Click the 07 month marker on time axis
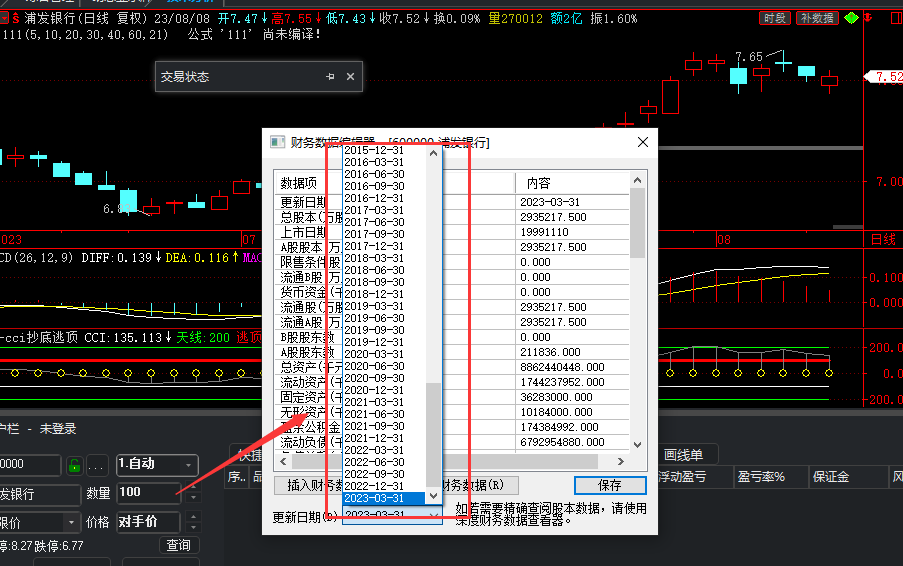The image size is (903, 566). (x=249, y=240)
